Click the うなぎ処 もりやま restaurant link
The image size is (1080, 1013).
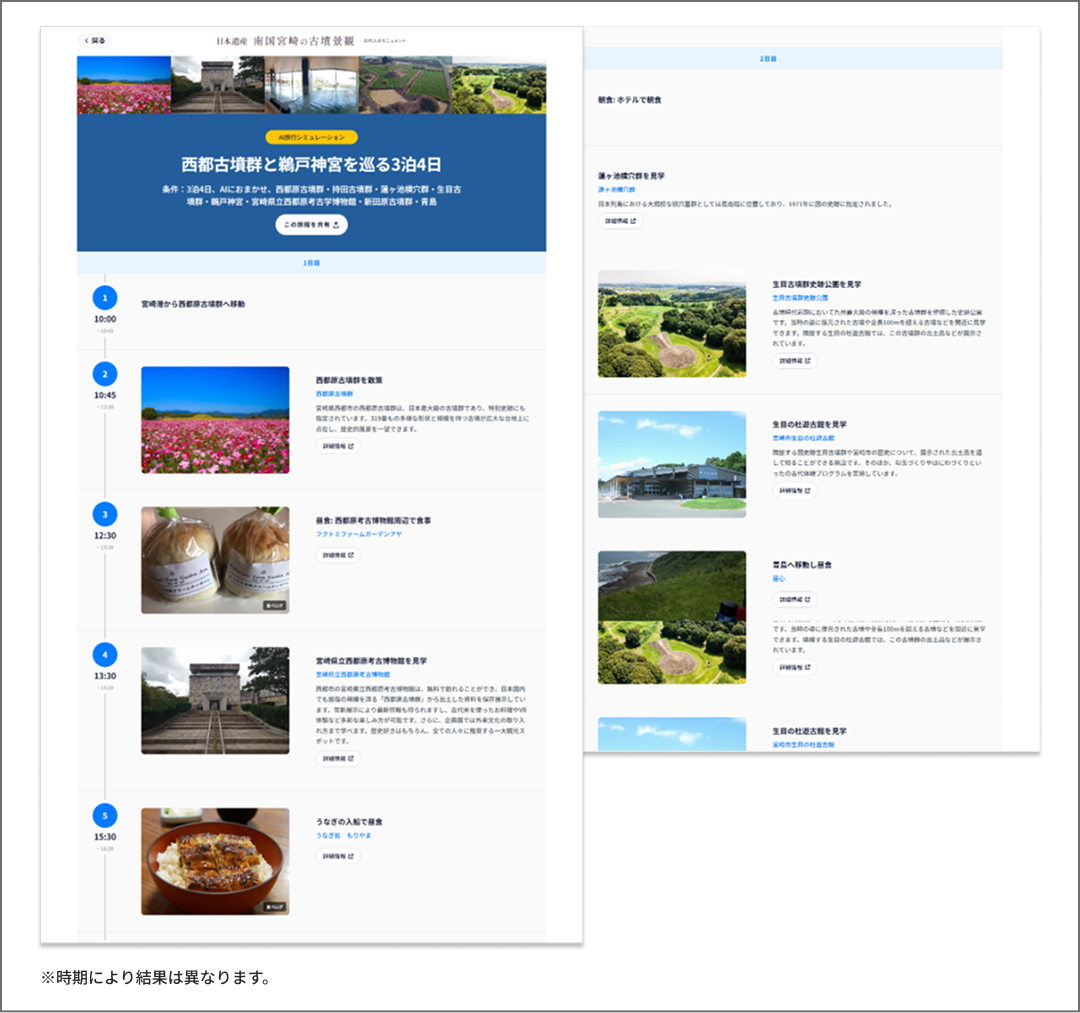pyautogui.click(x=343, y=835)
